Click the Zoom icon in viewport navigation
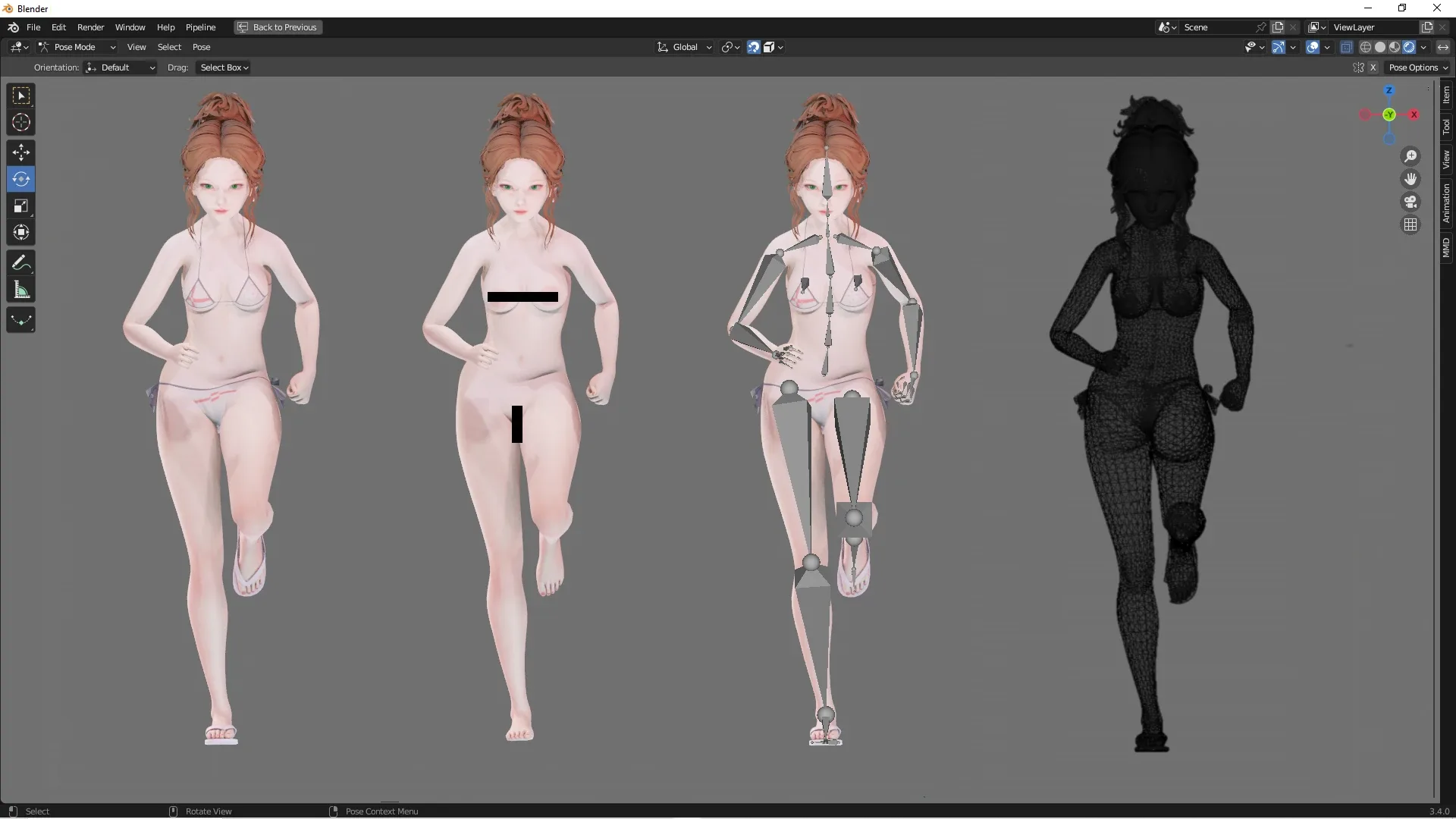1456x819 pixels. click(x=1410, y=155)
